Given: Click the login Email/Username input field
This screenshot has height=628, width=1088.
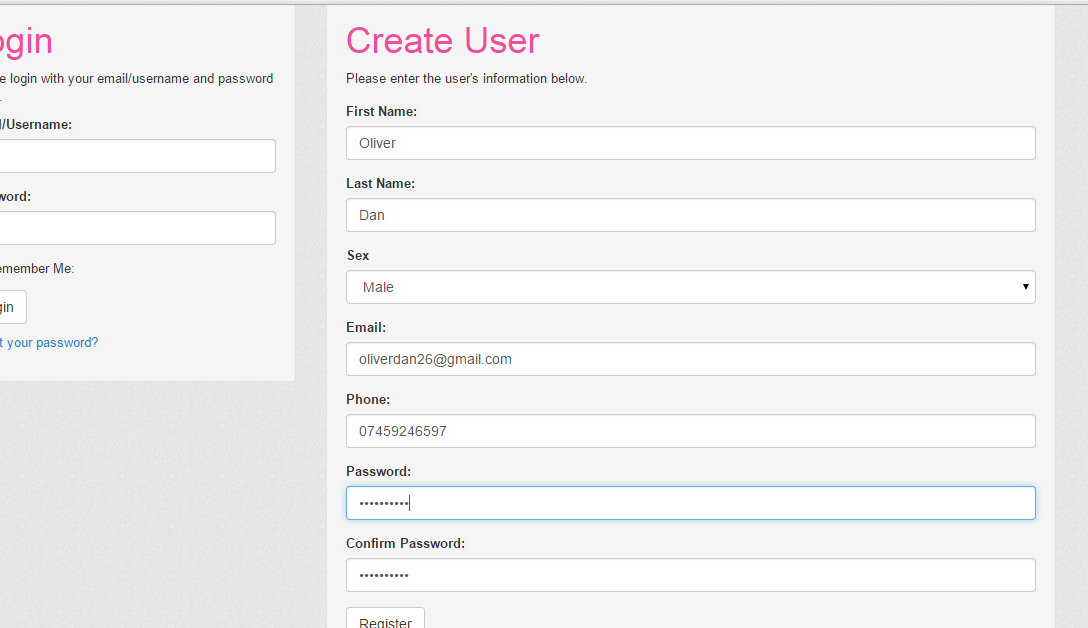Looking at the screenshot, I should point(137,156).
